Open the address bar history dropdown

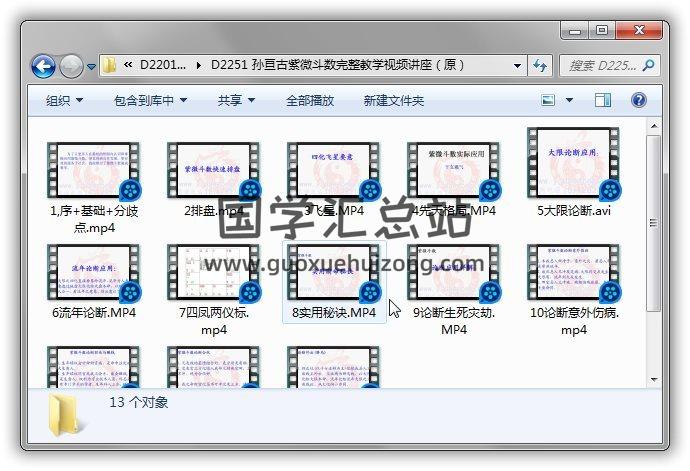pyautogui.click(x=517, y=66)
